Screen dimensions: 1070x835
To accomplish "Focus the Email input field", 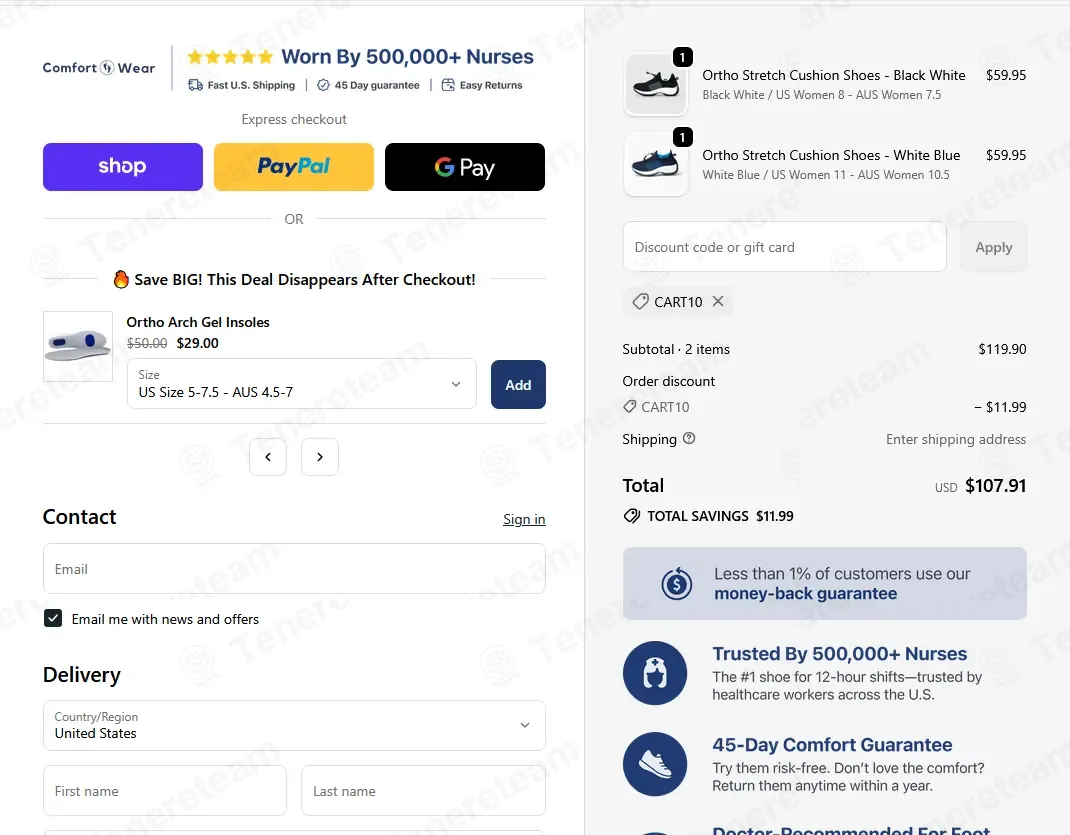I will click(x=294, y=568).
